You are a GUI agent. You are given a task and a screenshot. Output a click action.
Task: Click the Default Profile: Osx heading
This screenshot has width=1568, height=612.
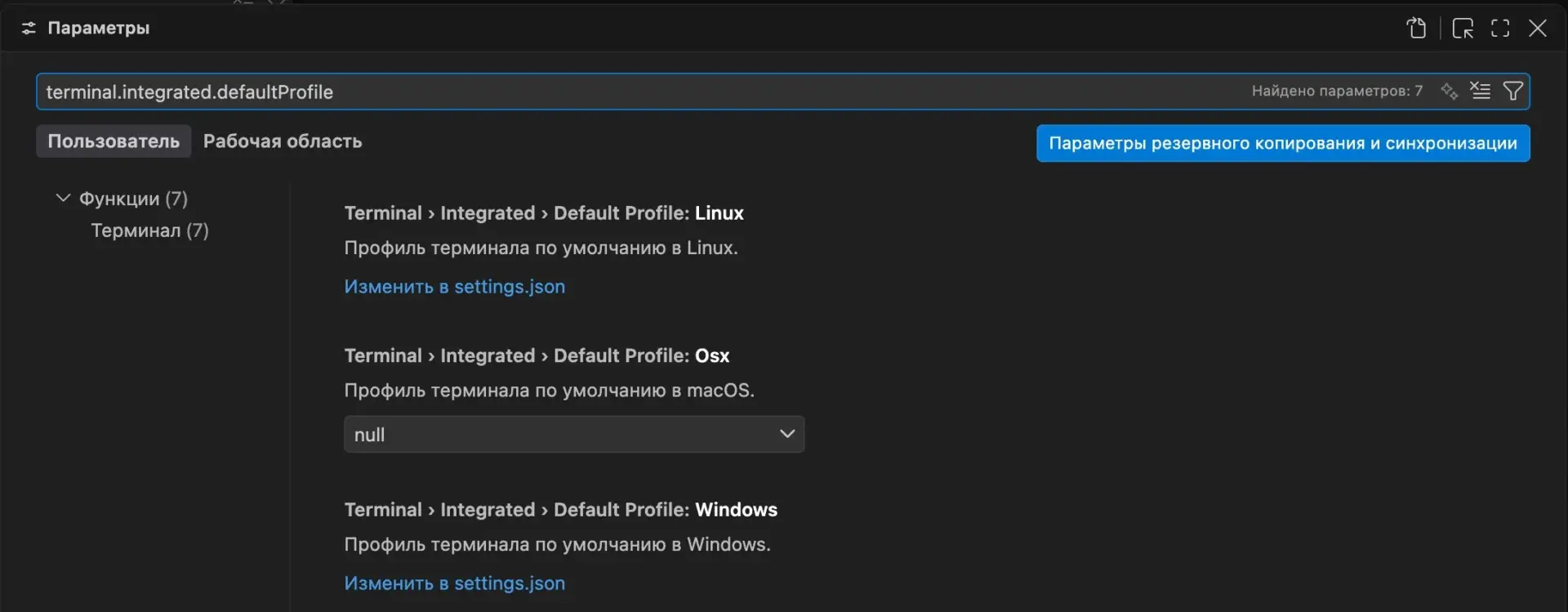(537, 355)
